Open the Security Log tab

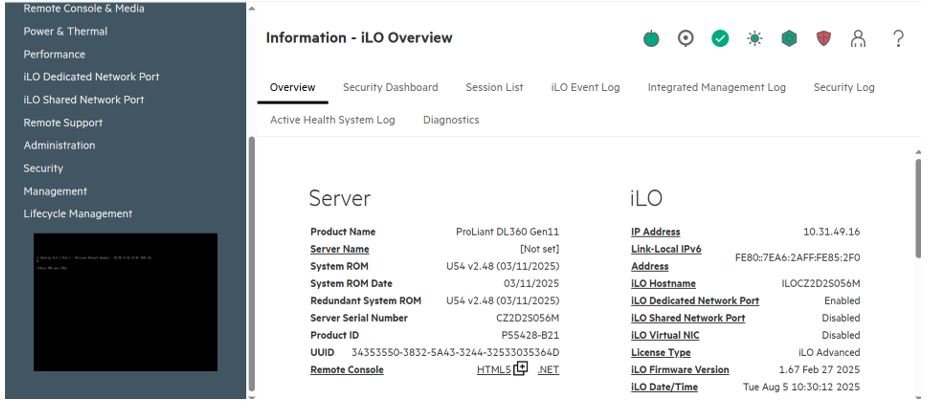(x=844, y=88)
